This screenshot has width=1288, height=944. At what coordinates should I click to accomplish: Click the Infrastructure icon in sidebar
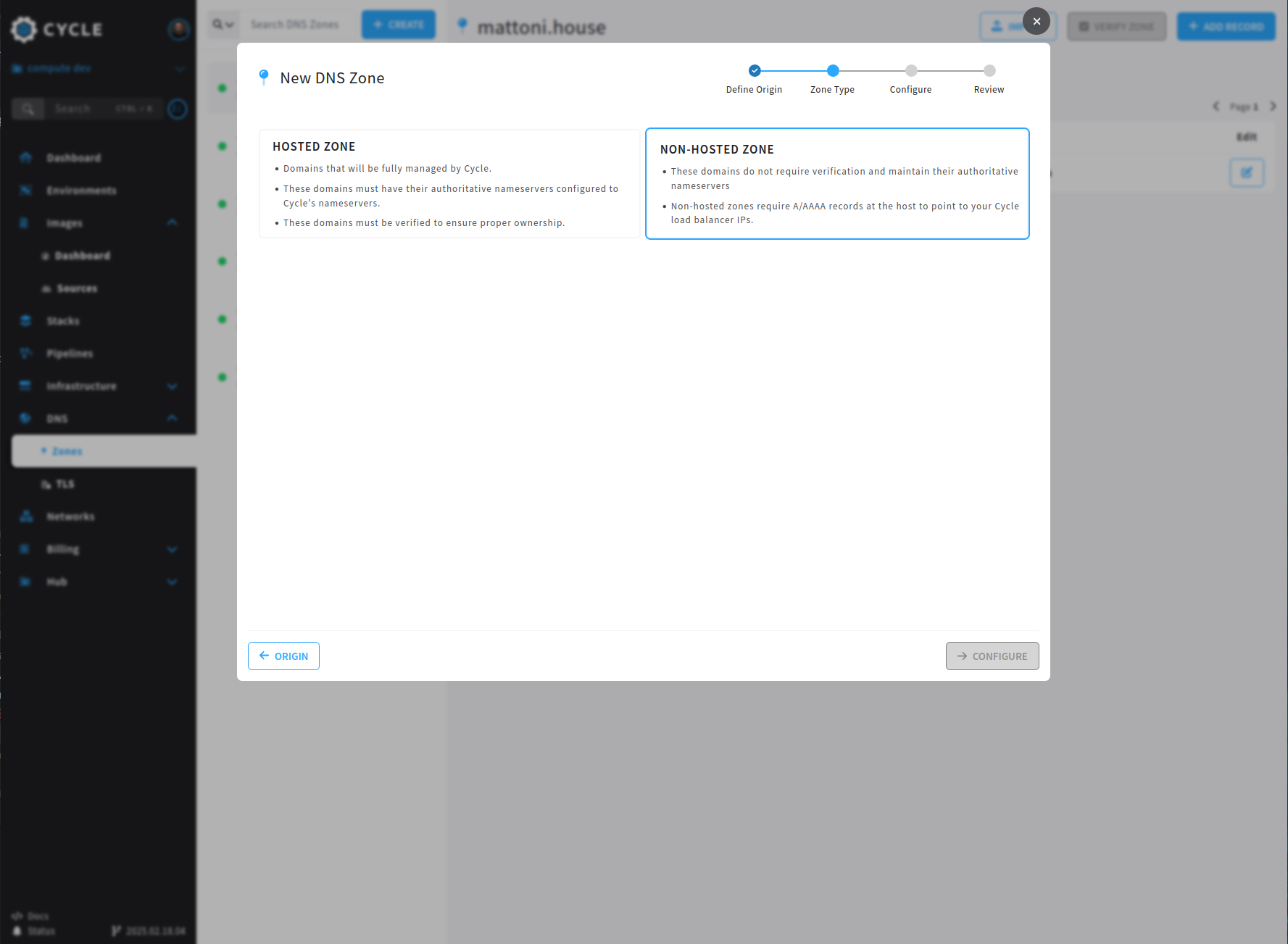[x=26, y=386]
